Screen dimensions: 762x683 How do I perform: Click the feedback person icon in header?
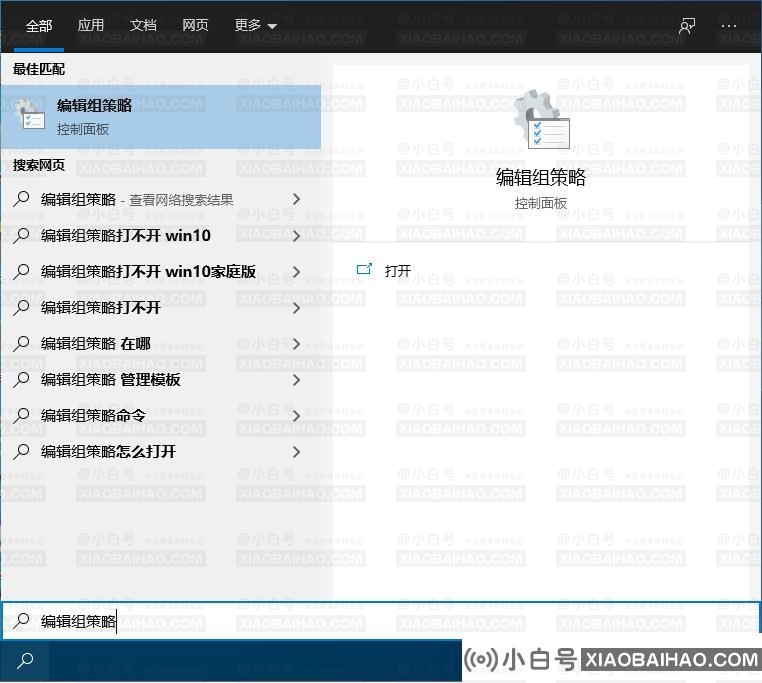click(687, 26)
